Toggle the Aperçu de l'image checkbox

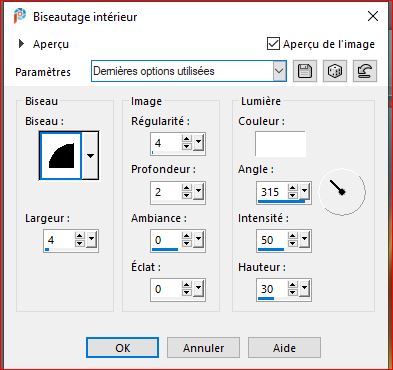point(273,44)
